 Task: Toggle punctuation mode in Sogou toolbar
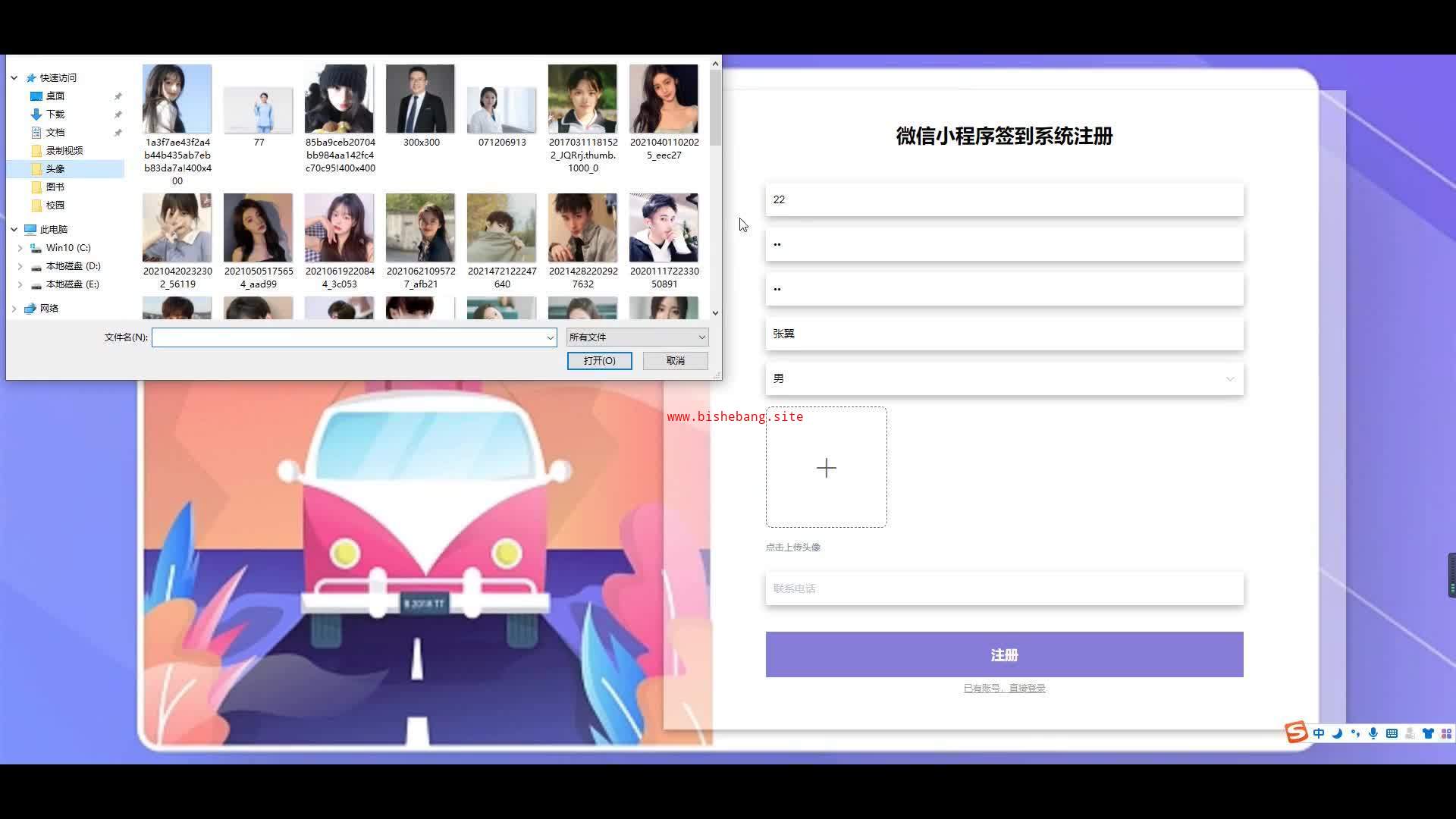(x=1355, y=733)
